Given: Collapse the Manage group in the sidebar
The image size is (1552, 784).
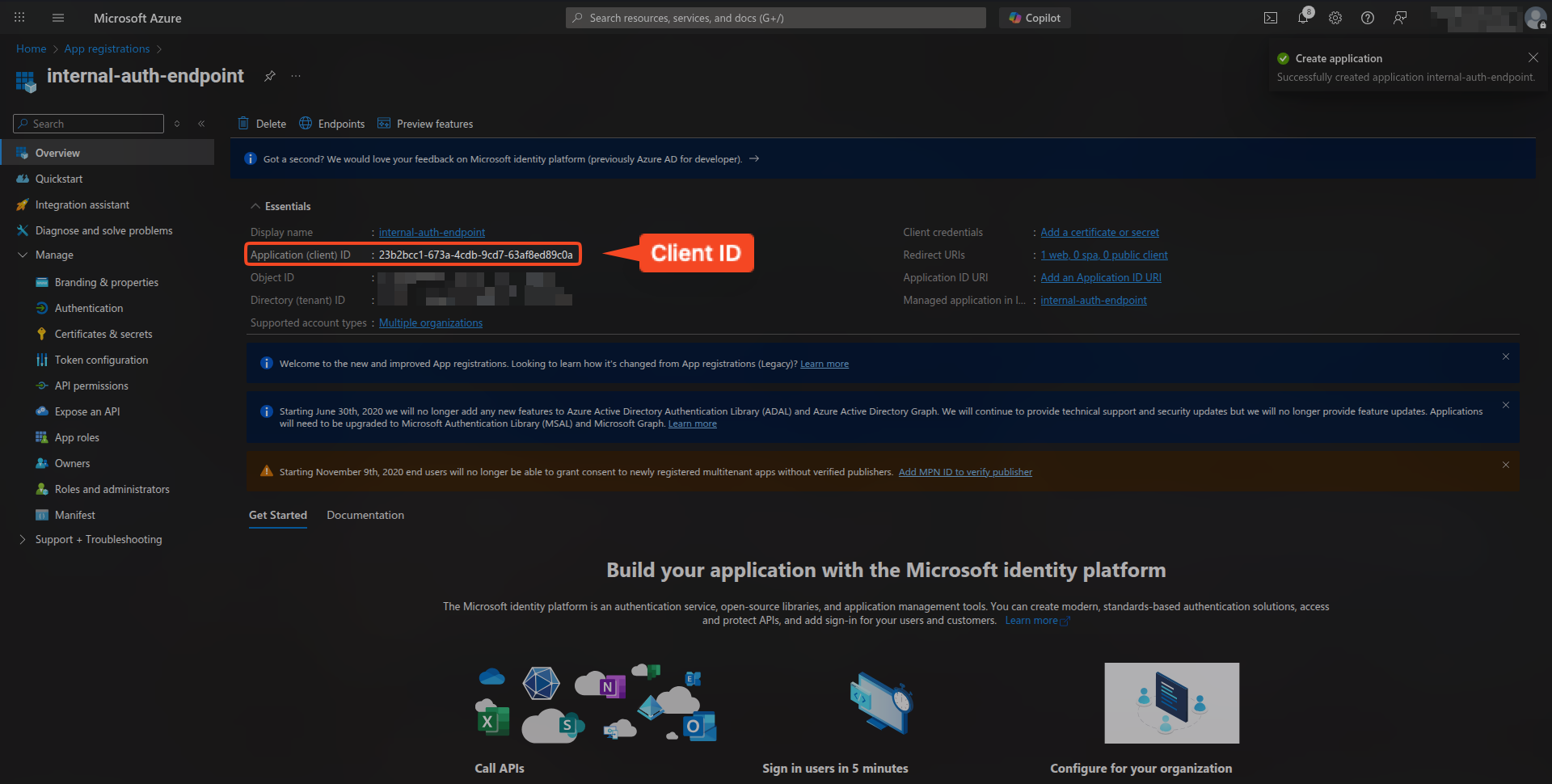Looking at the screenshot, I should click(x=22, y=255).
